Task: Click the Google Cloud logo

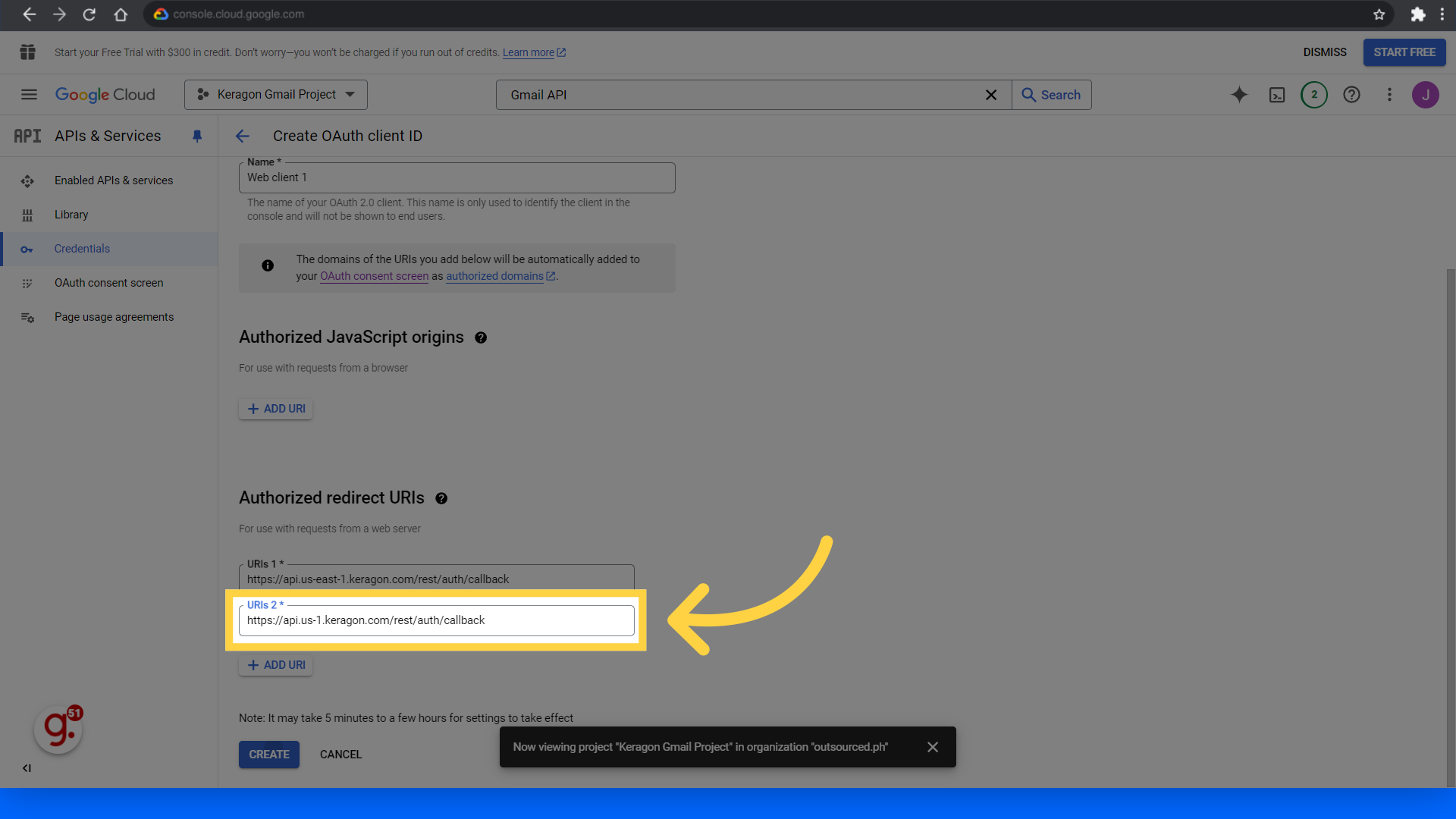Action: tap(105, 95)
